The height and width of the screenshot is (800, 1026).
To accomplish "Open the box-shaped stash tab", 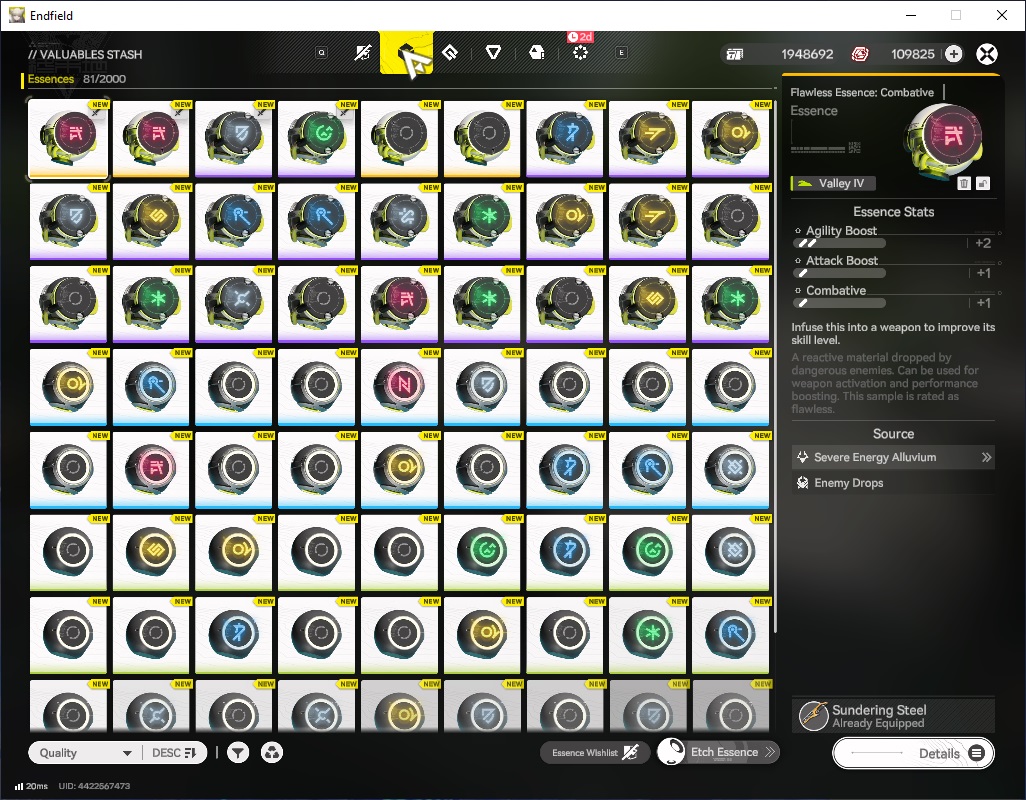I will pyautogui.click(x=537, y=52).
